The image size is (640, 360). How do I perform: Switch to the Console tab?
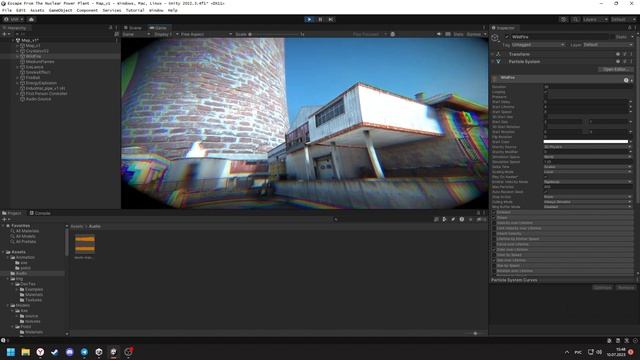coord(40,213)
